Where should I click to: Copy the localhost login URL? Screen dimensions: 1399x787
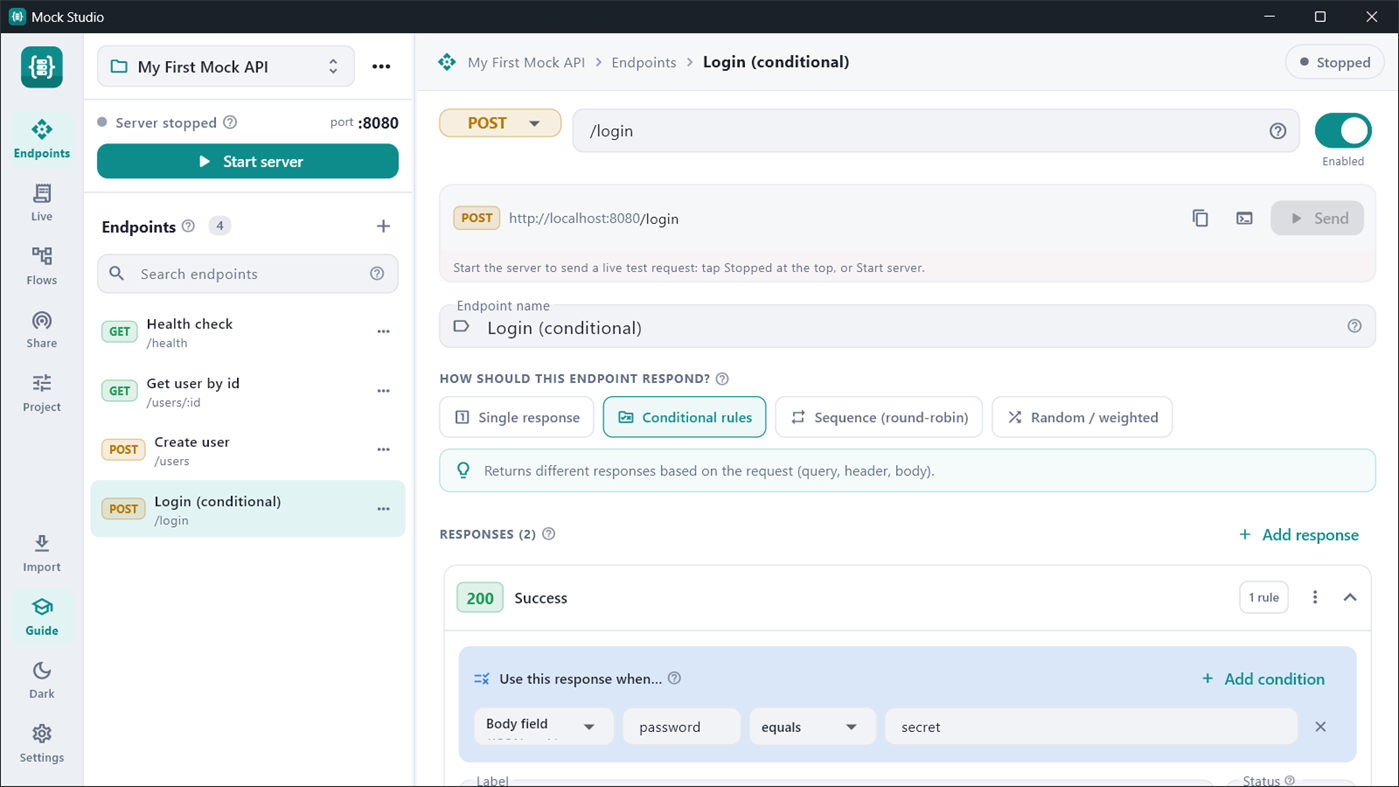[x=1200, y=218]
